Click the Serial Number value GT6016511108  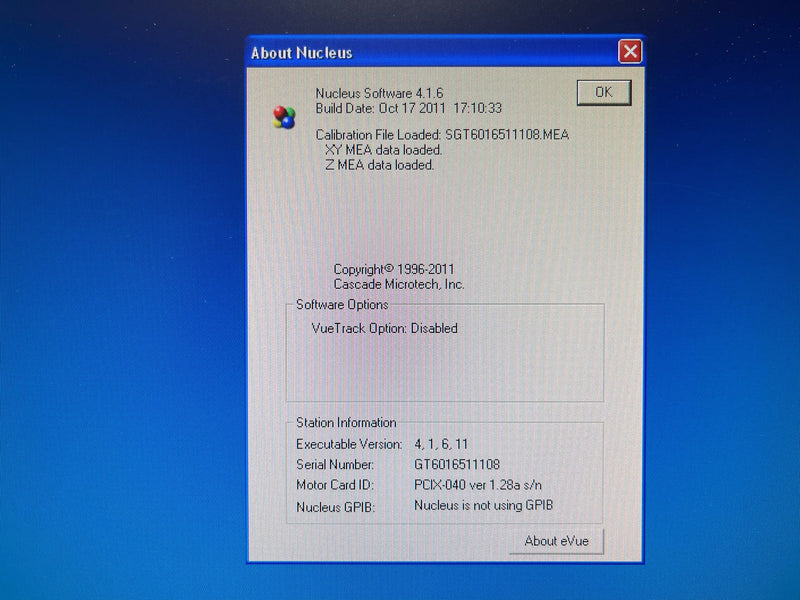tap(457, 465)
